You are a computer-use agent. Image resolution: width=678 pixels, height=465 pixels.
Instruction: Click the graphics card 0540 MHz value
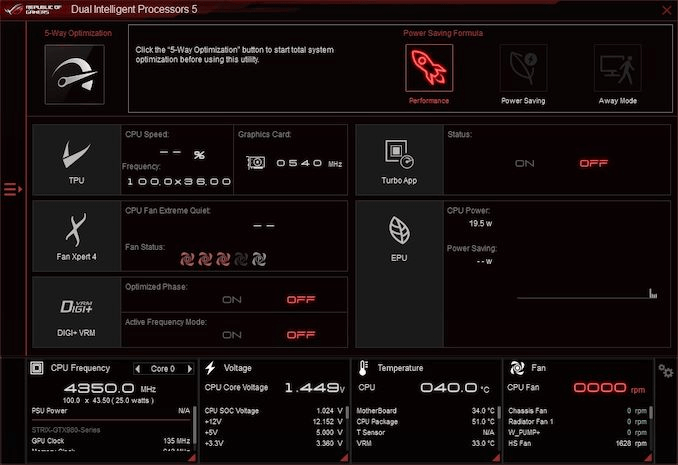pos(309,163)
